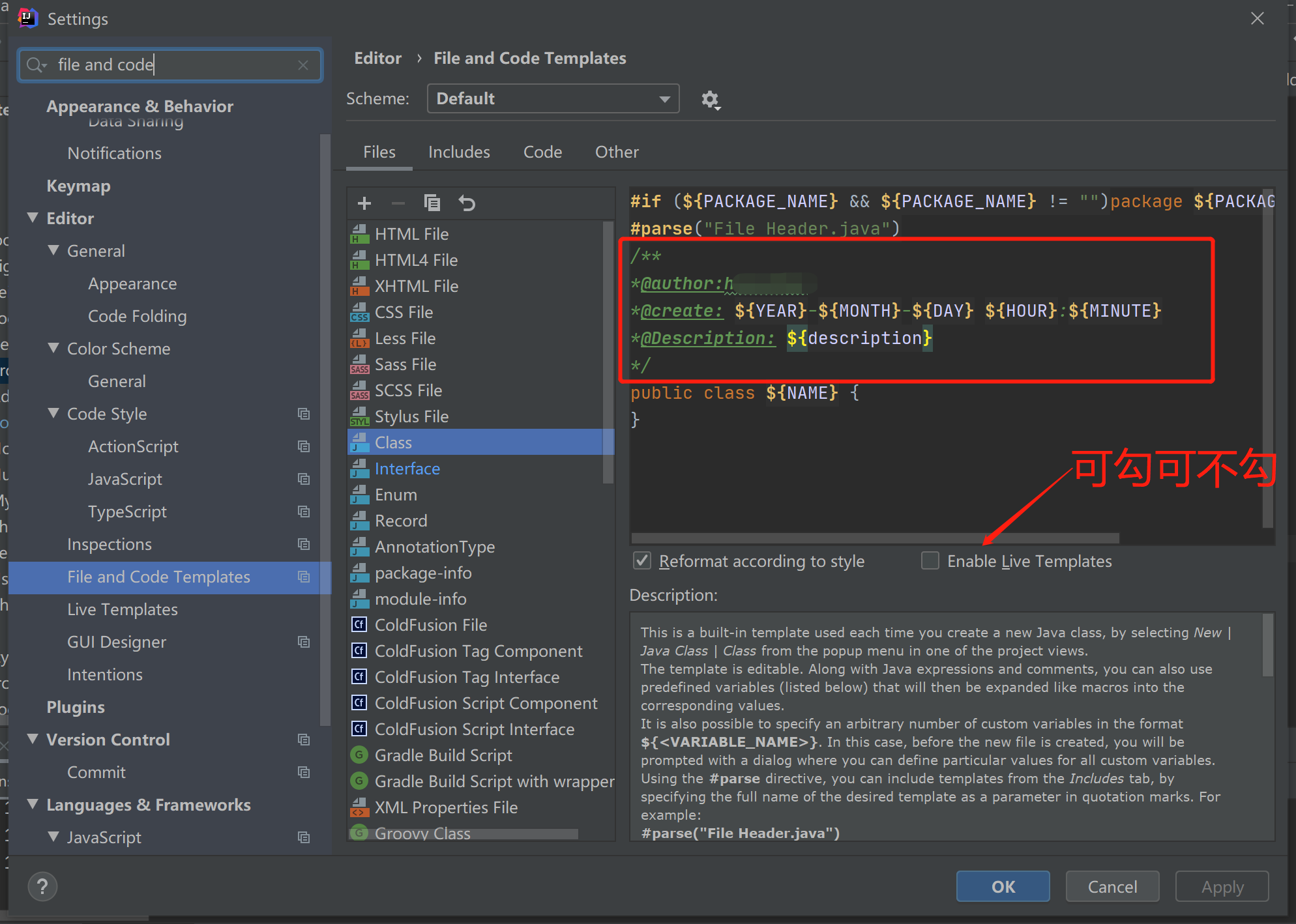Image resolution: width=1296 pixels, height=924 pixels.
Task: Open the scheme gear settings icon
Action: pos(710,100)
